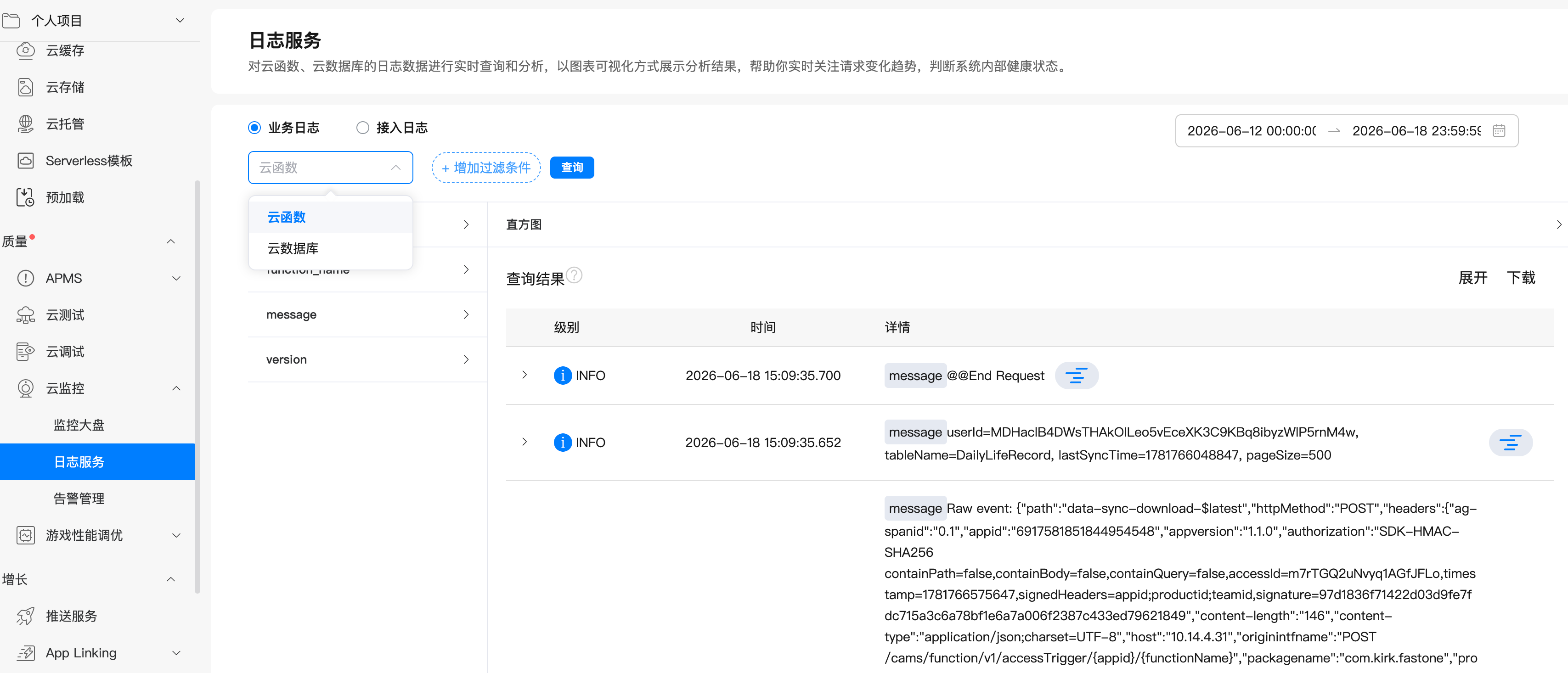1568x673 pixels.
Task: Click format icon on userId message row
Action: point(1510,443)
